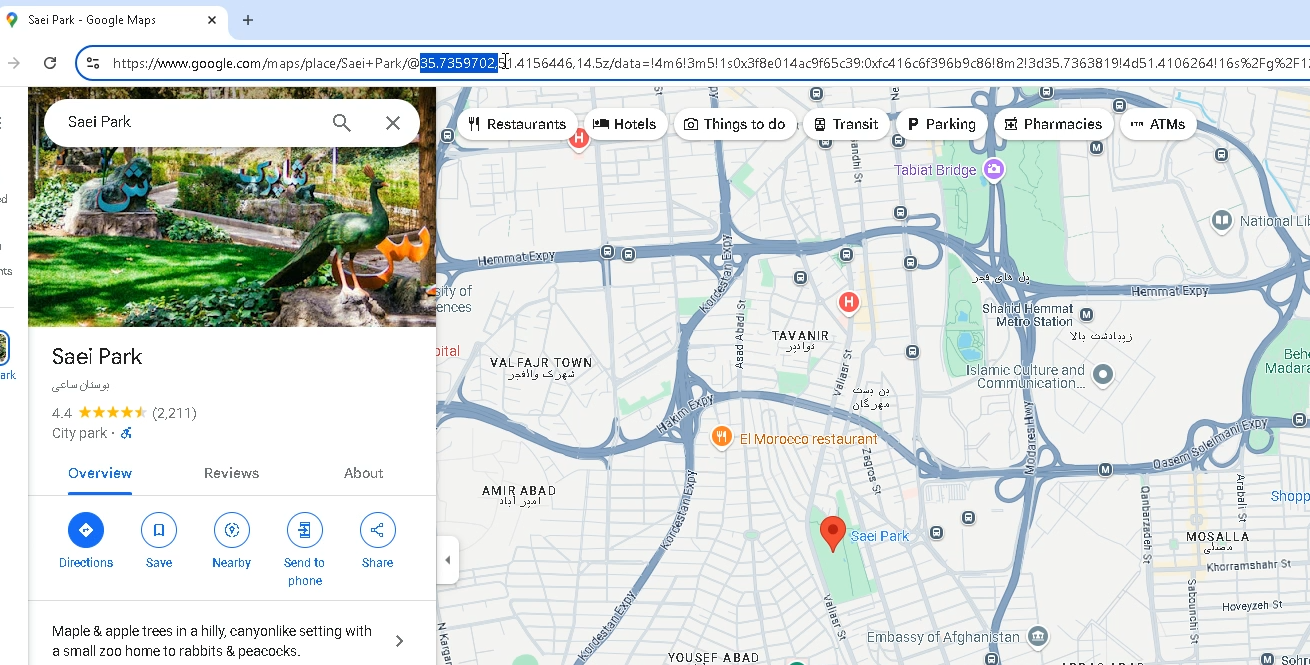Collapse the side panel arrow

(x=447, y=561)
